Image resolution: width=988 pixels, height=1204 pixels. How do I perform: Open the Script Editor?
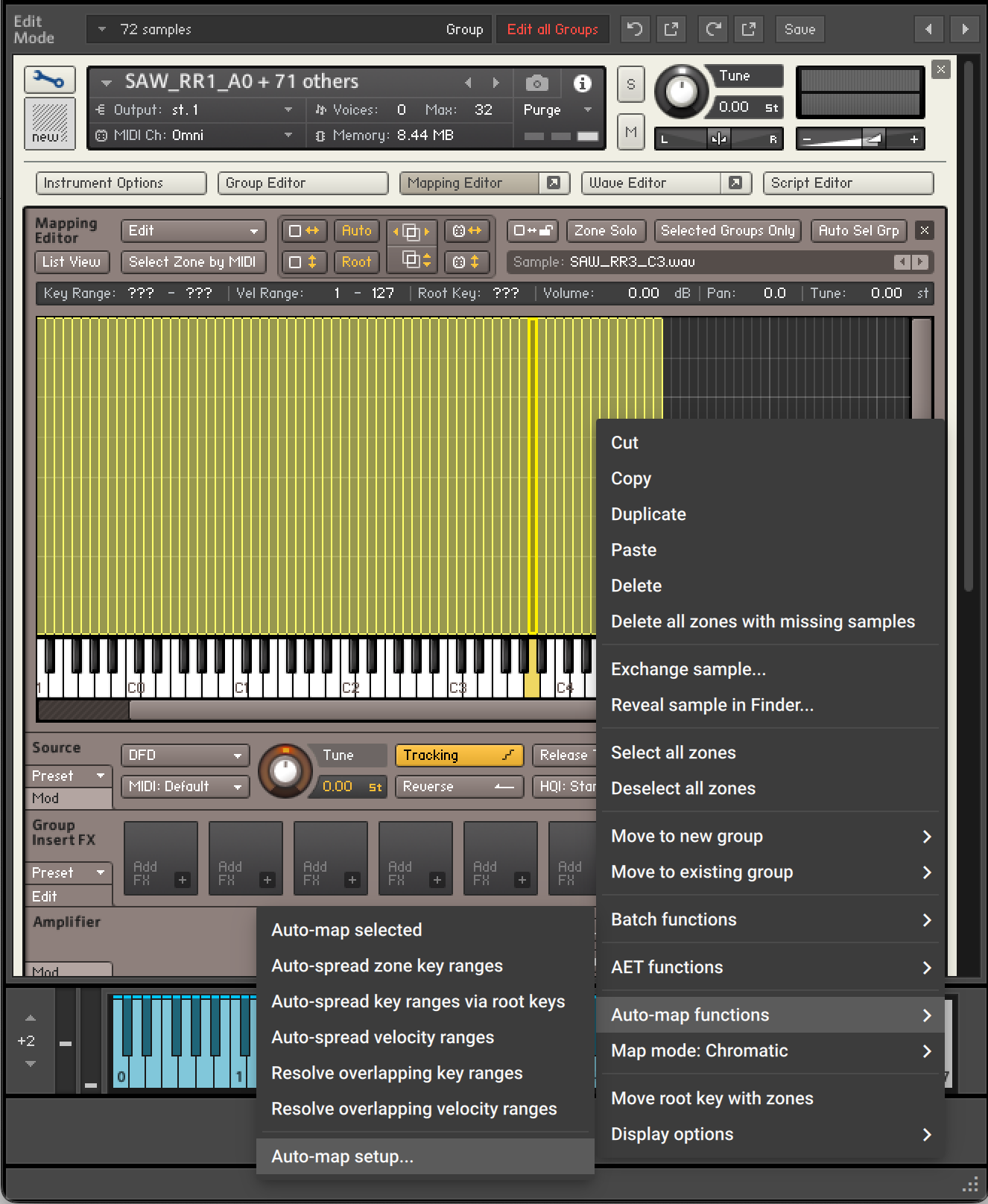coord(848,183)
